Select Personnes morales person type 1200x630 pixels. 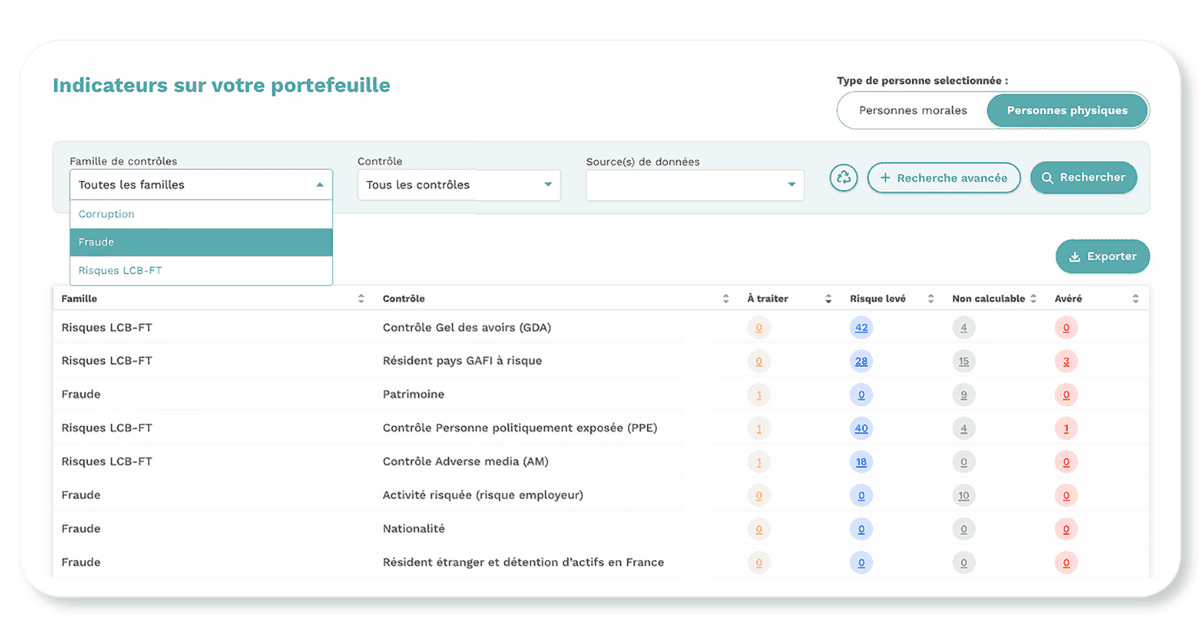click(x=913, y=111)
